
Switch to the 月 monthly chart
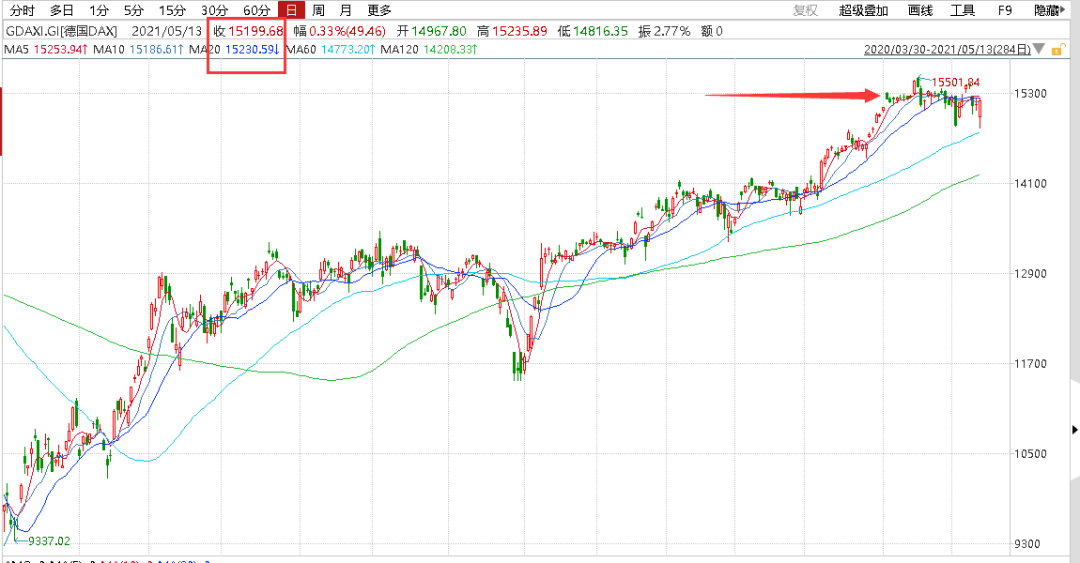point(346,10)
